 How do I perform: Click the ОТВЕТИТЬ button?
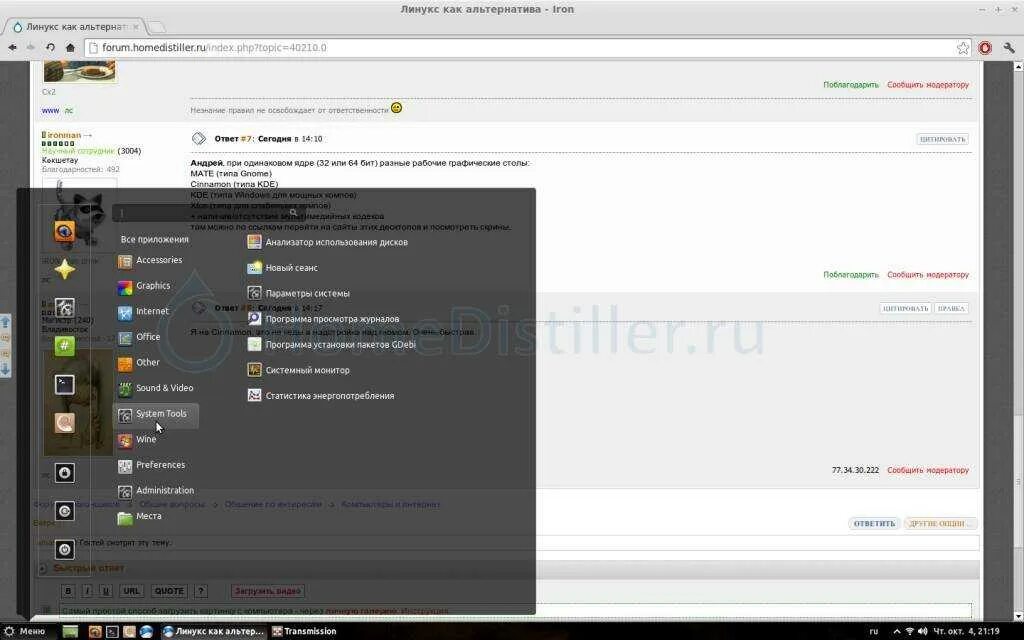point(874,523)
